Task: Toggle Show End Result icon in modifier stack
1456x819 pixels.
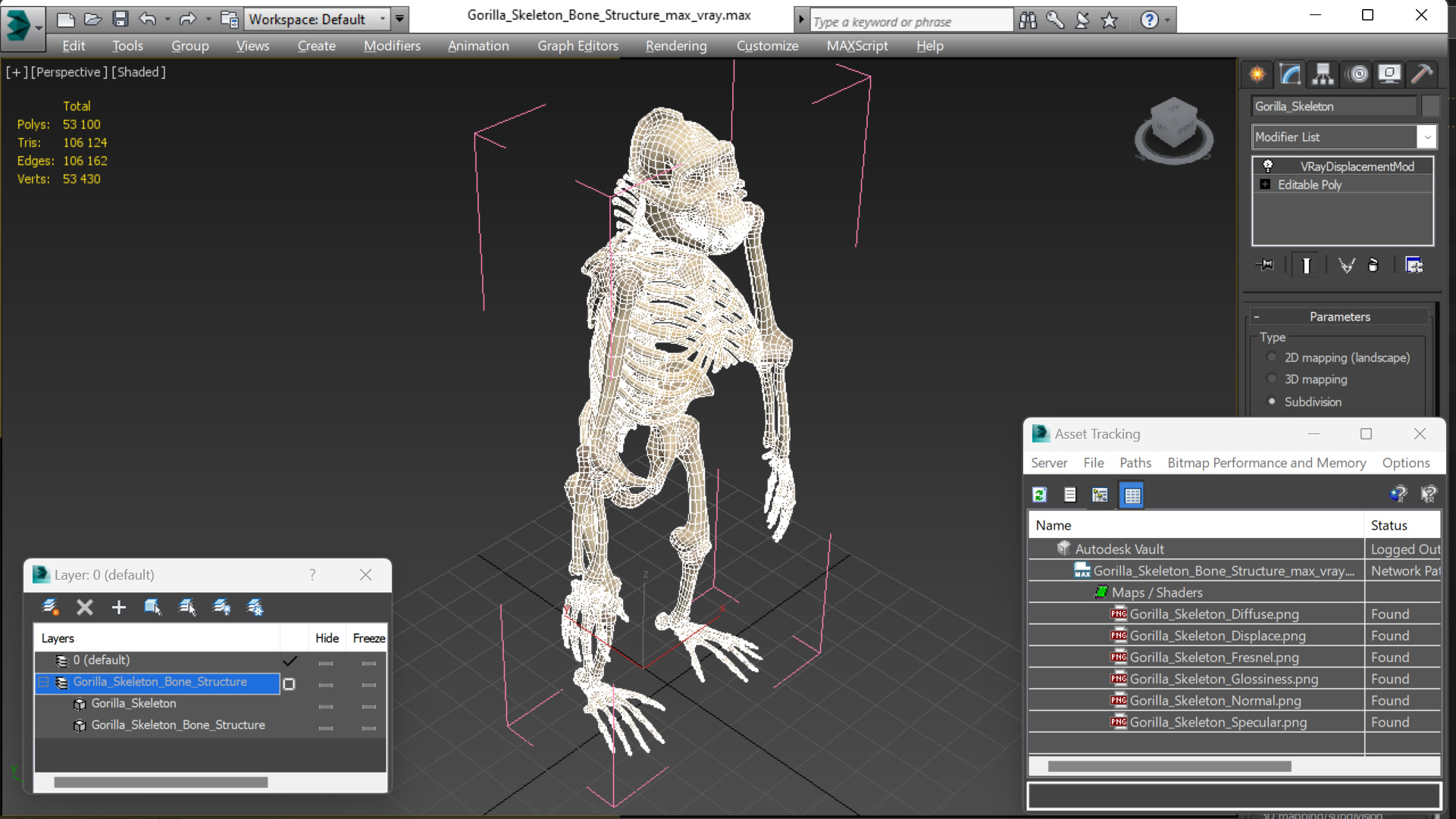Action: (1306, 265)
